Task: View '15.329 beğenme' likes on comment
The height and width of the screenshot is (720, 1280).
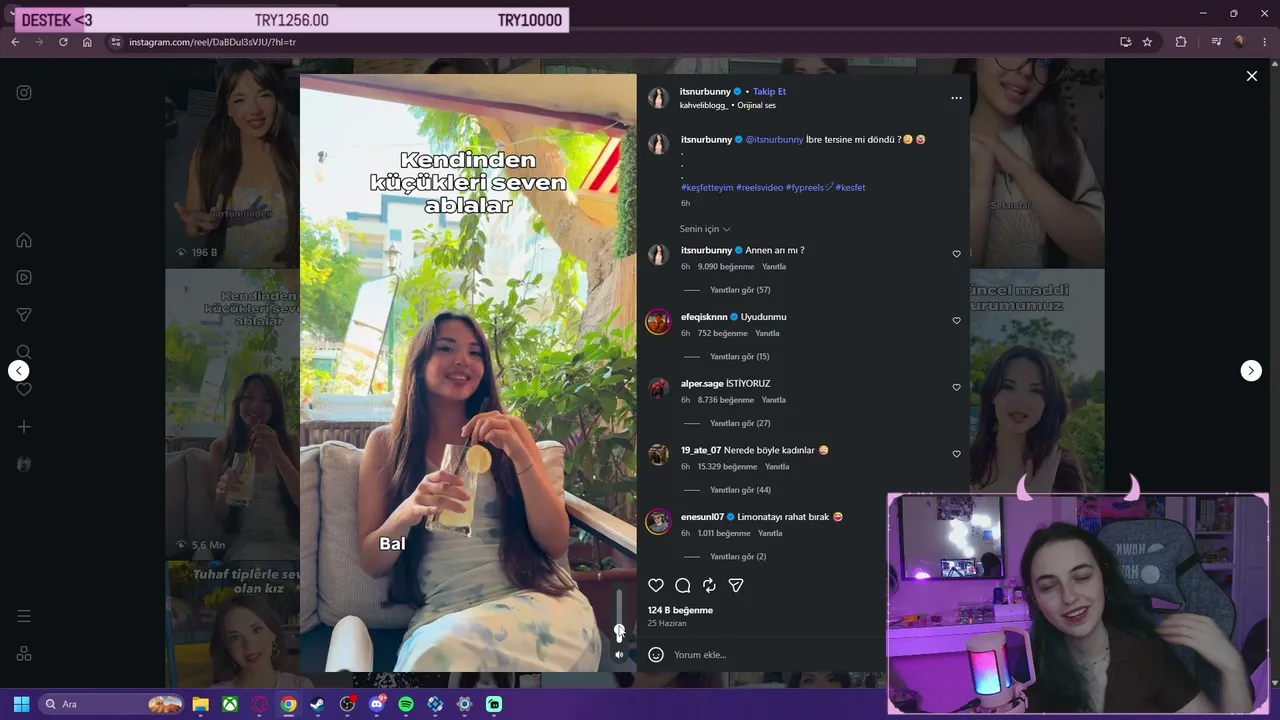Action: click(x=728, y=467)
